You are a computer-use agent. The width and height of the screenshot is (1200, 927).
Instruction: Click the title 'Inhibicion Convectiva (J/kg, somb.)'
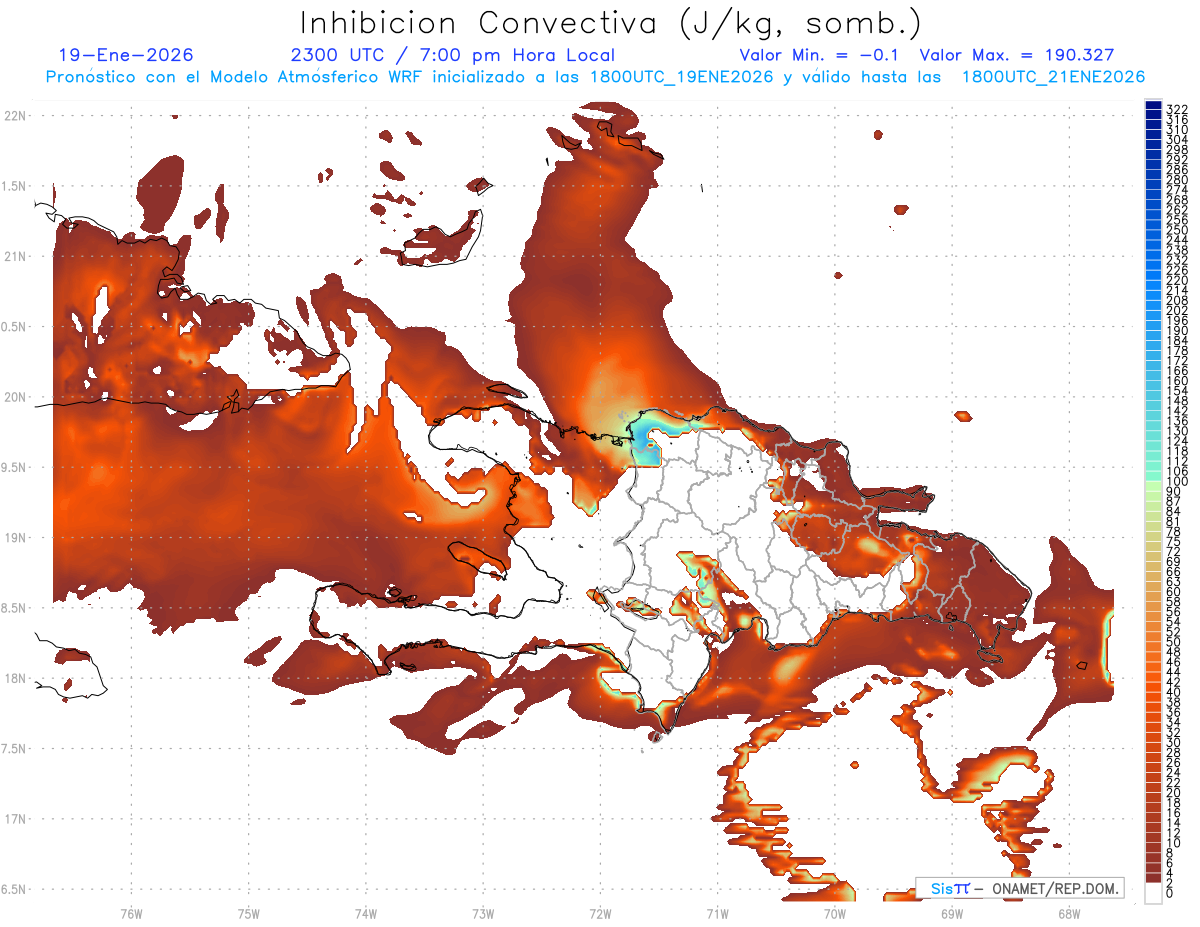coord(611,24)
